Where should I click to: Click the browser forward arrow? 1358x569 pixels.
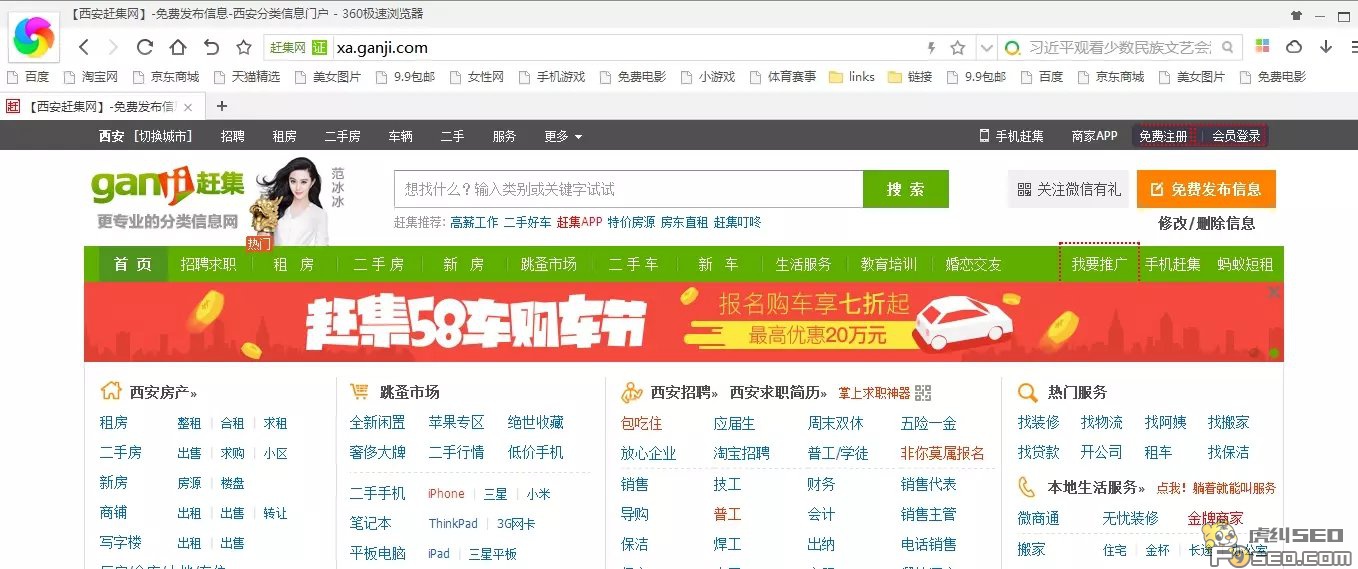(113, 47)
